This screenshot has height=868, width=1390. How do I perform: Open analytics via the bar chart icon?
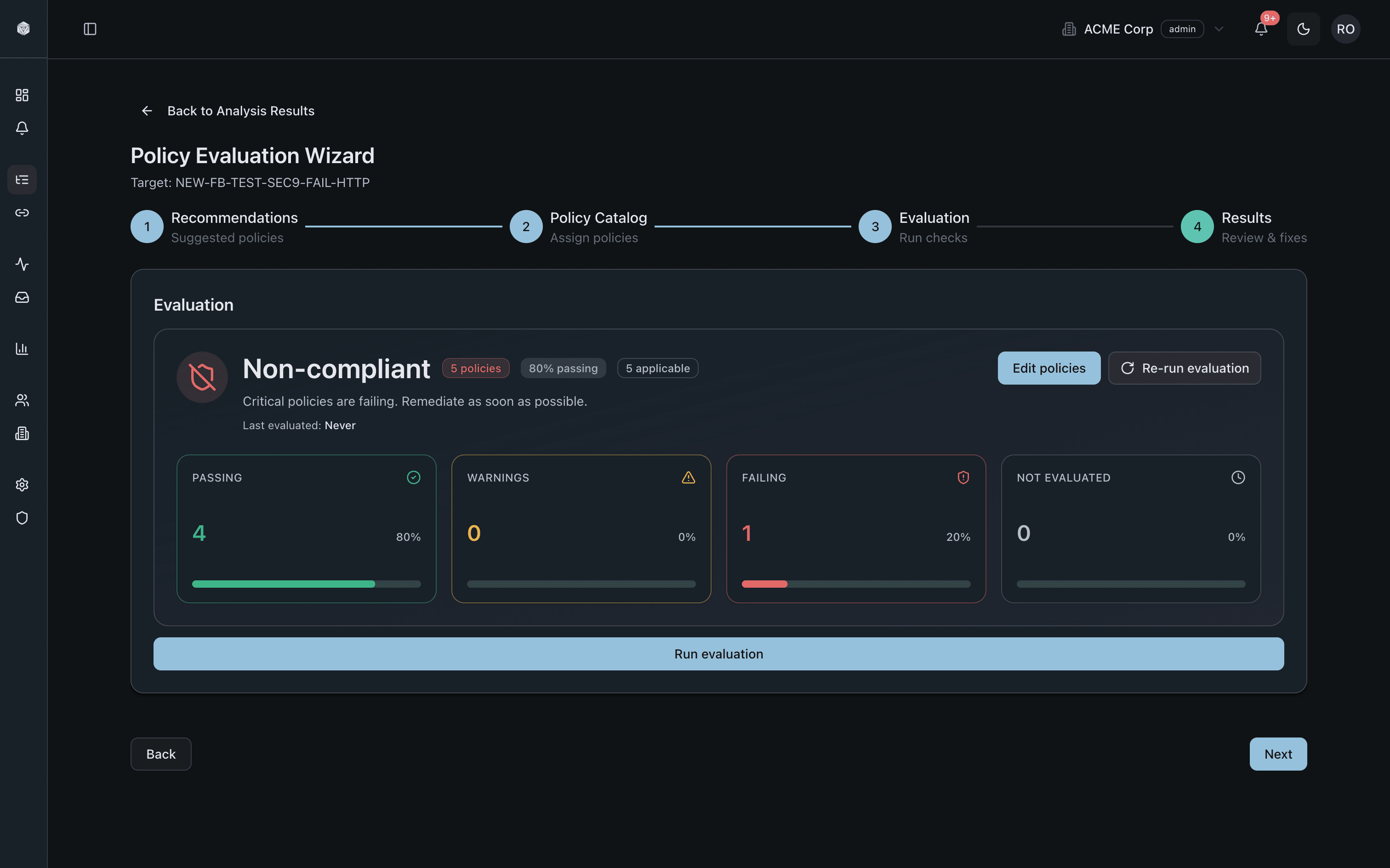coord(22,348)
